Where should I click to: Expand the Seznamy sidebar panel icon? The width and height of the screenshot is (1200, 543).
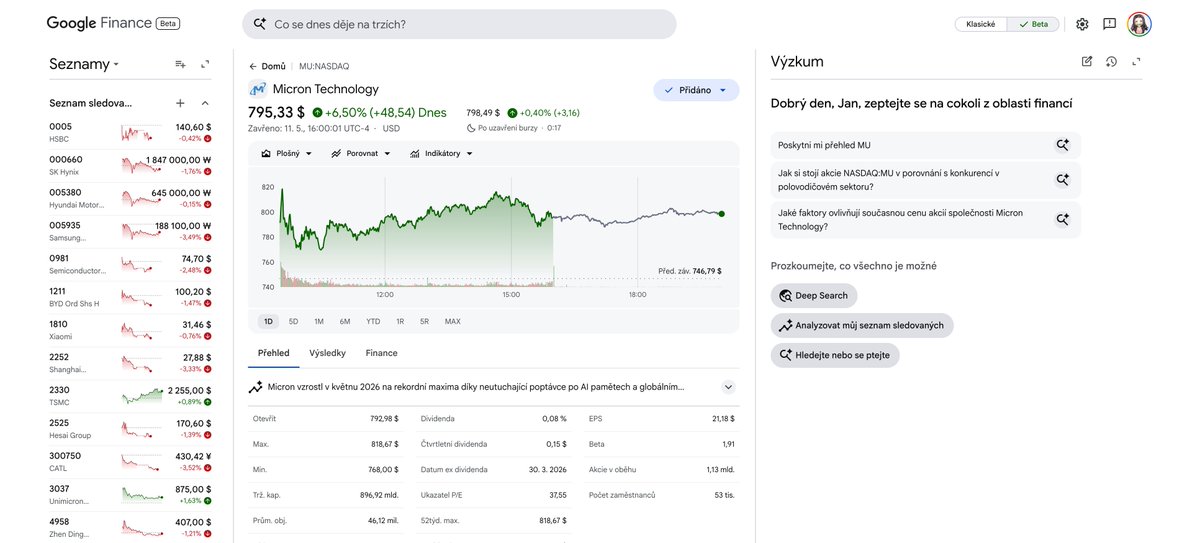[x=205, y=64]
